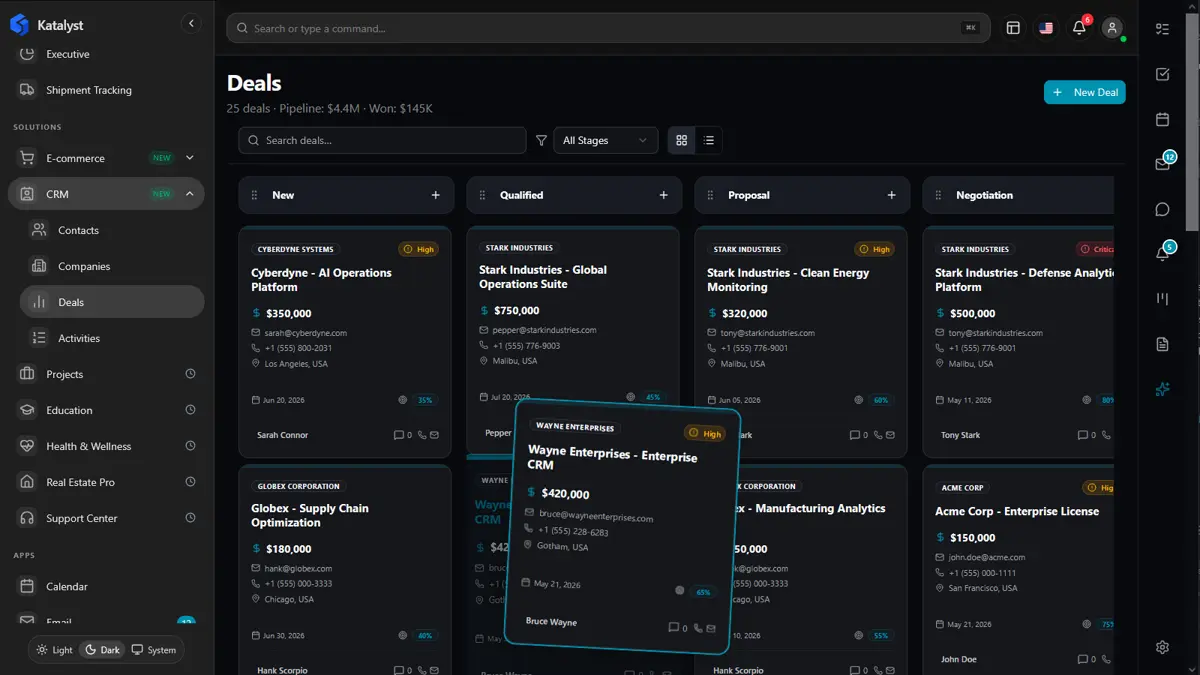Switch to Light theme

coord(55,650)
